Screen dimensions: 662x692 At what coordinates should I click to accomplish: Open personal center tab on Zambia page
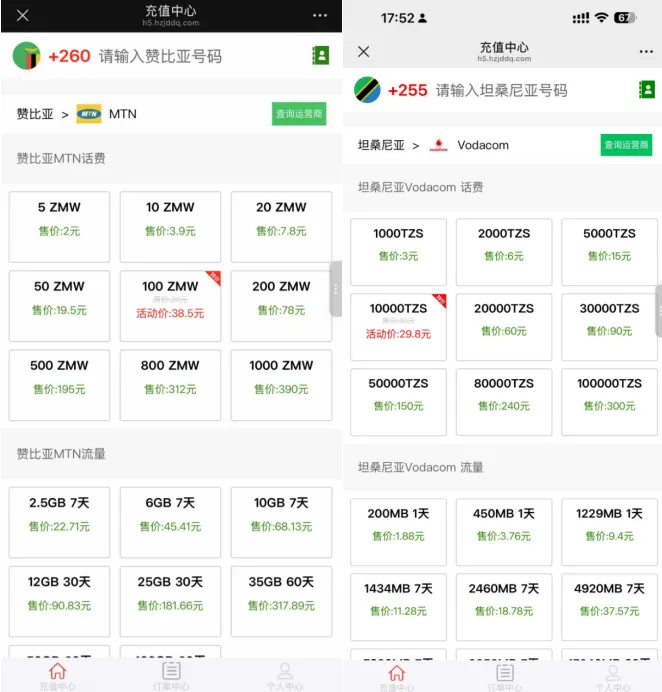[285, 676]
